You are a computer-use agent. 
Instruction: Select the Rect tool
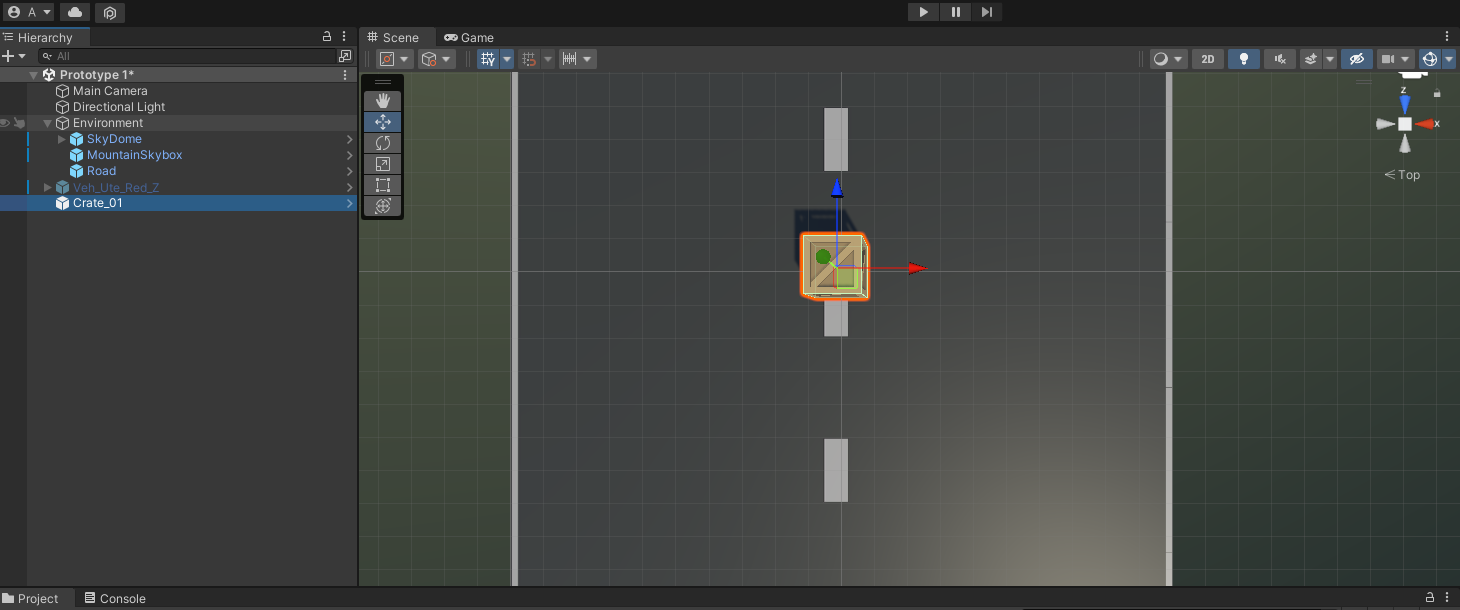pyautogui.click(x=382, y=185)
